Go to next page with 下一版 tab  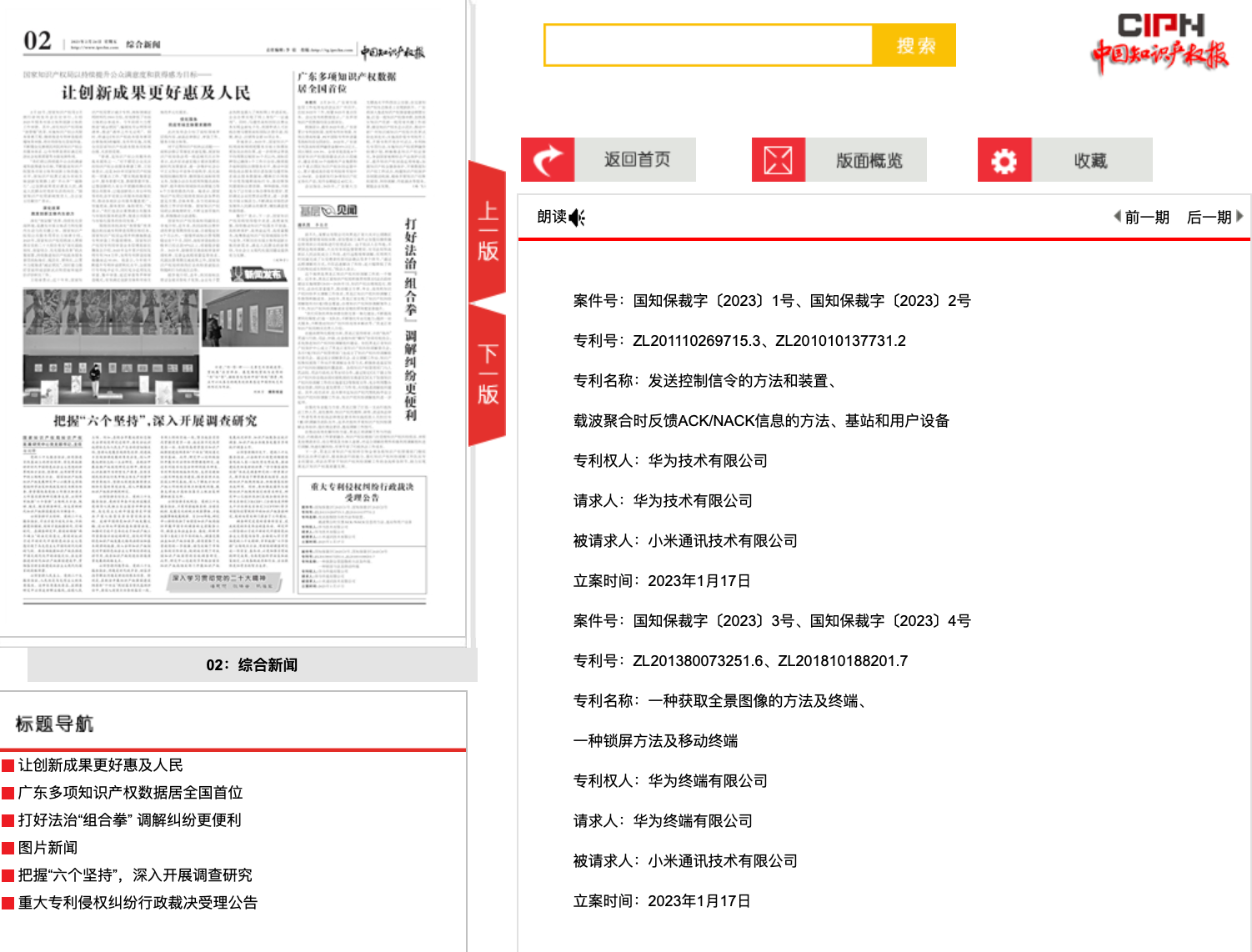pos(488,374)
